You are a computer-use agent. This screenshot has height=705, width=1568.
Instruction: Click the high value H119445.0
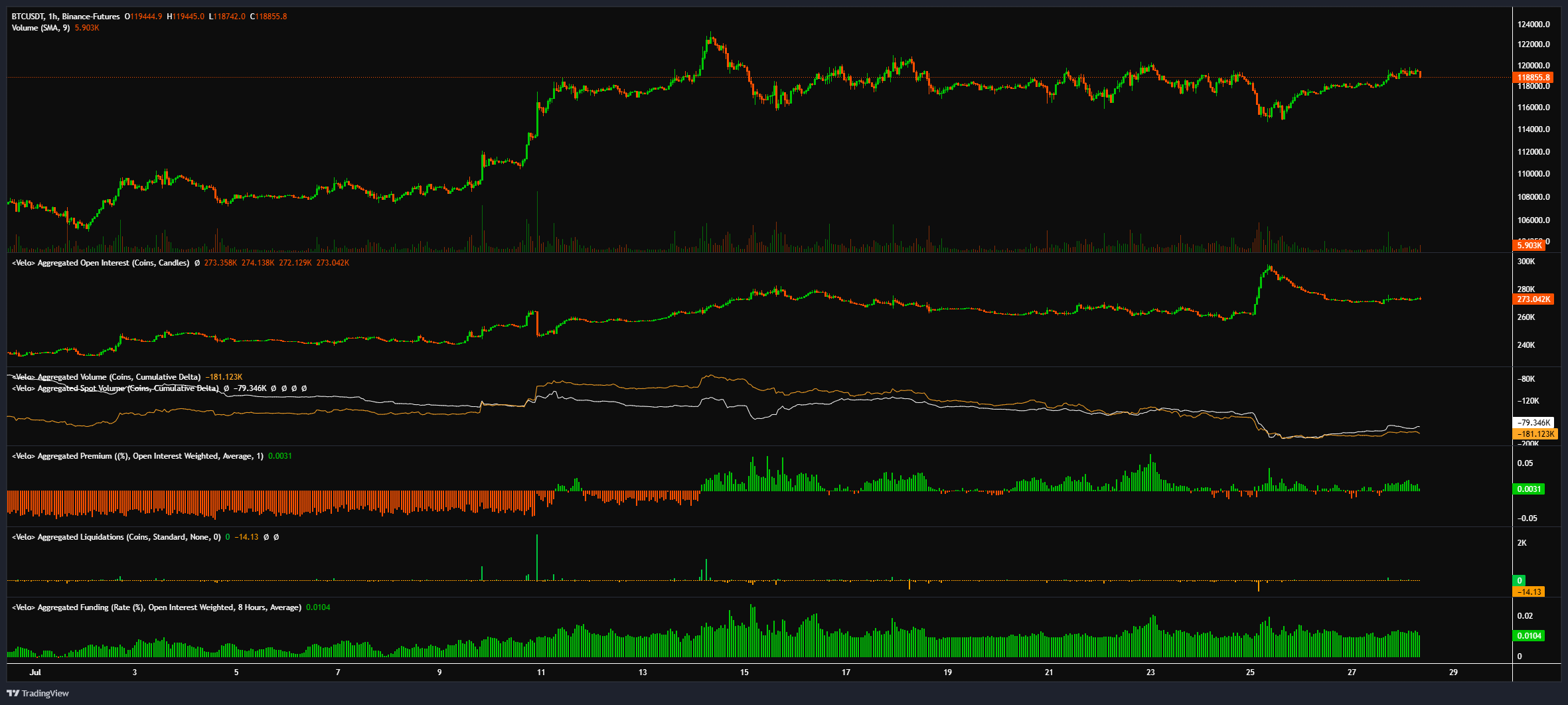185,17
